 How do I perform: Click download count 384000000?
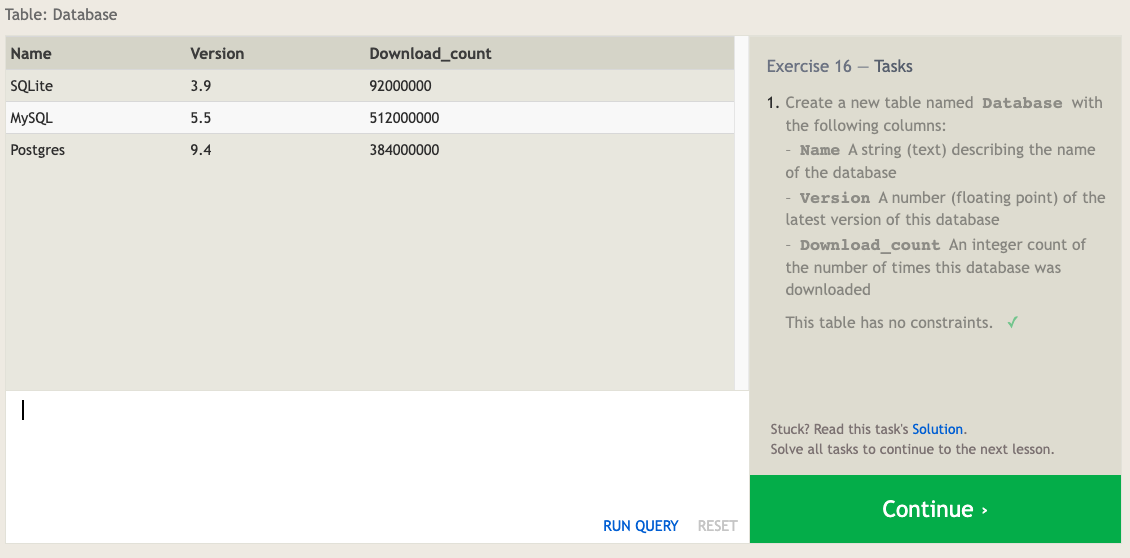pos(404,150)
